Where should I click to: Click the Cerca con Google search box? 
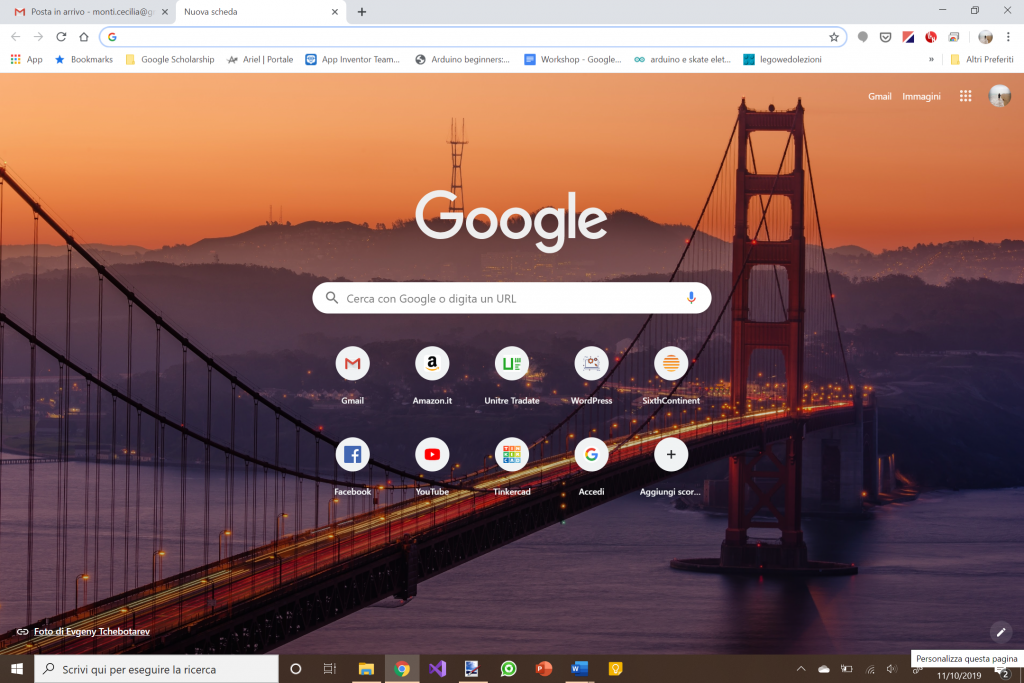pyautogui.click(x=512, y=298)
